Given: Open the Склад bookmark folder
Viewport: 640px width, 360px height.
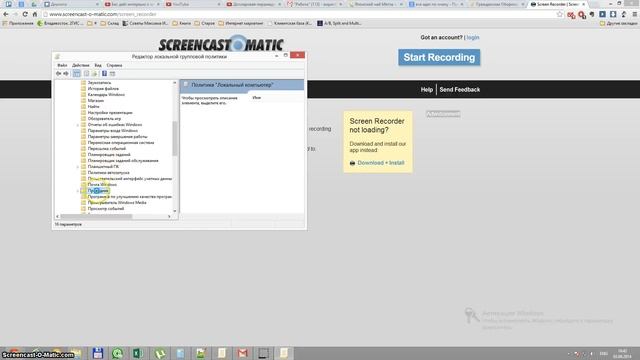Looking at the screenshot, I should tap(110, 23).
